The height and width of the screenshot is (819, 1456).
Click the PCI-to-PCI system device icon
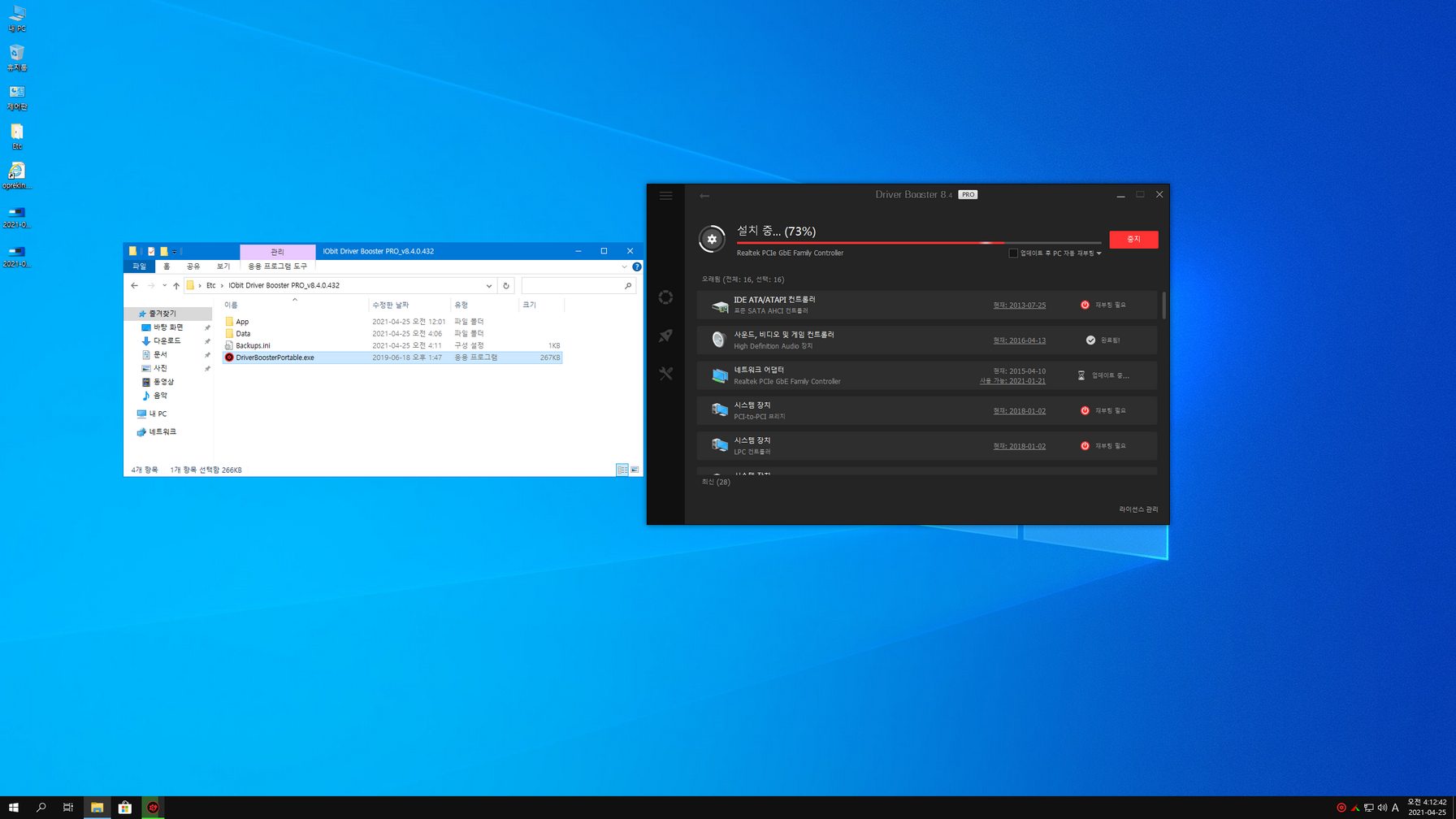click(x=719, y=410)
